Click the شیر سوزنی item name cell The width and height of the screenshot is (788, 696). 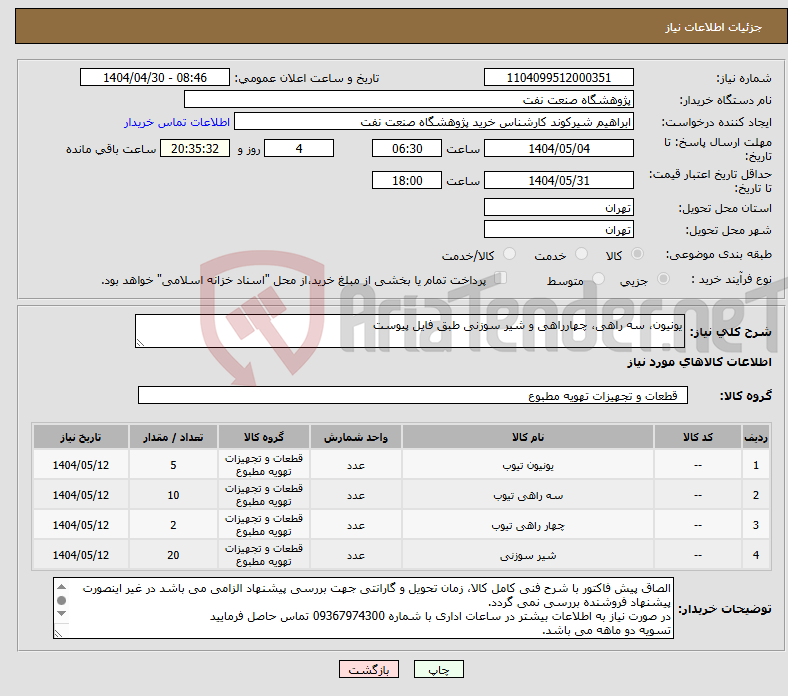528,555
